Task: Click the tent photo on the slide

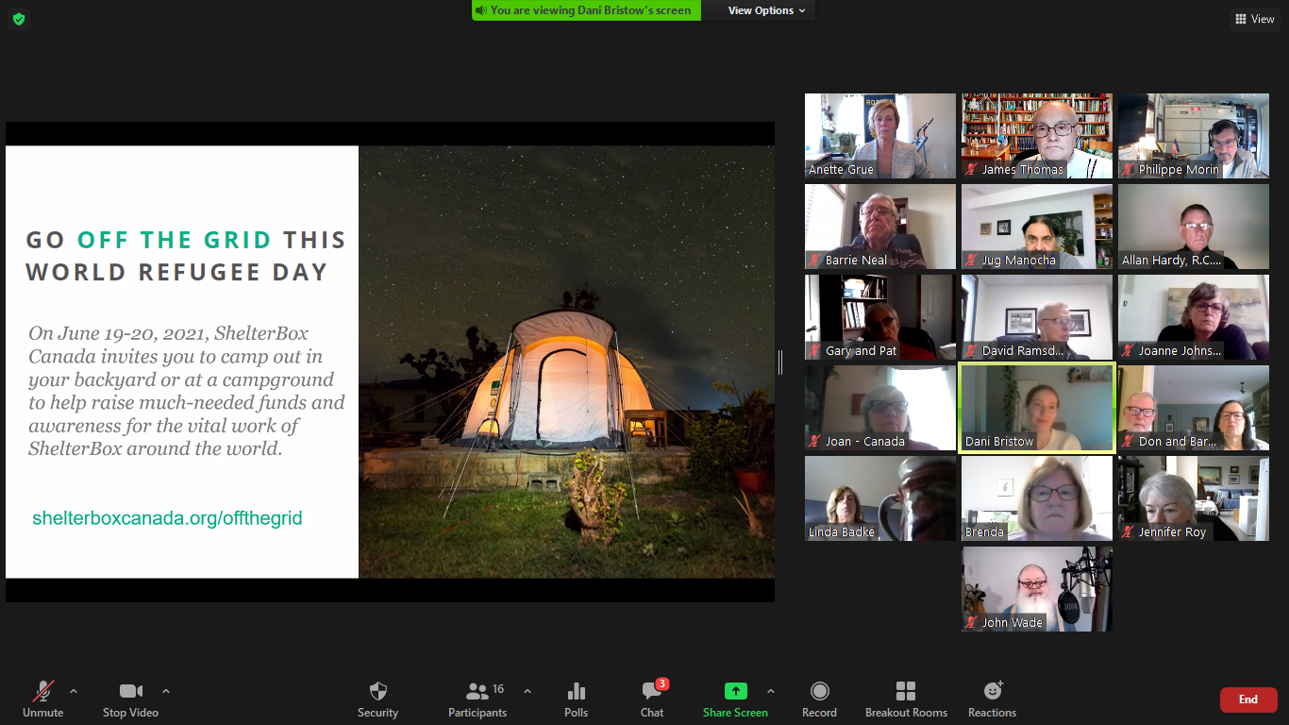Action: tap(566, 362)
